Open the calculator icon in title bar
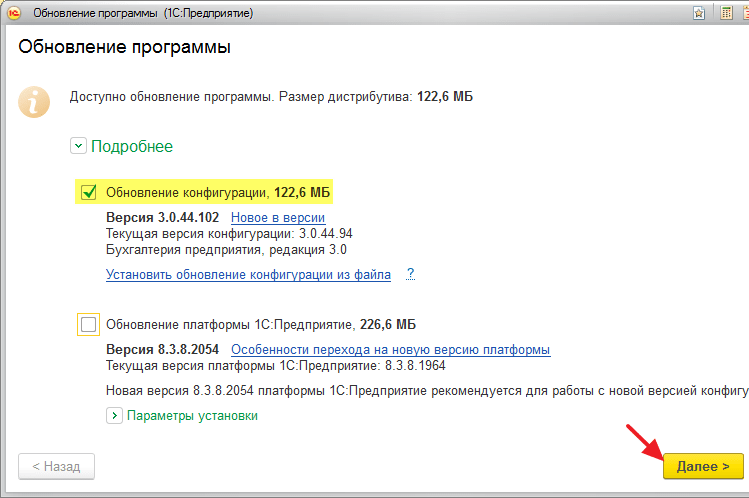This screenshot has width=749, height=498. (x=726, y=13)
